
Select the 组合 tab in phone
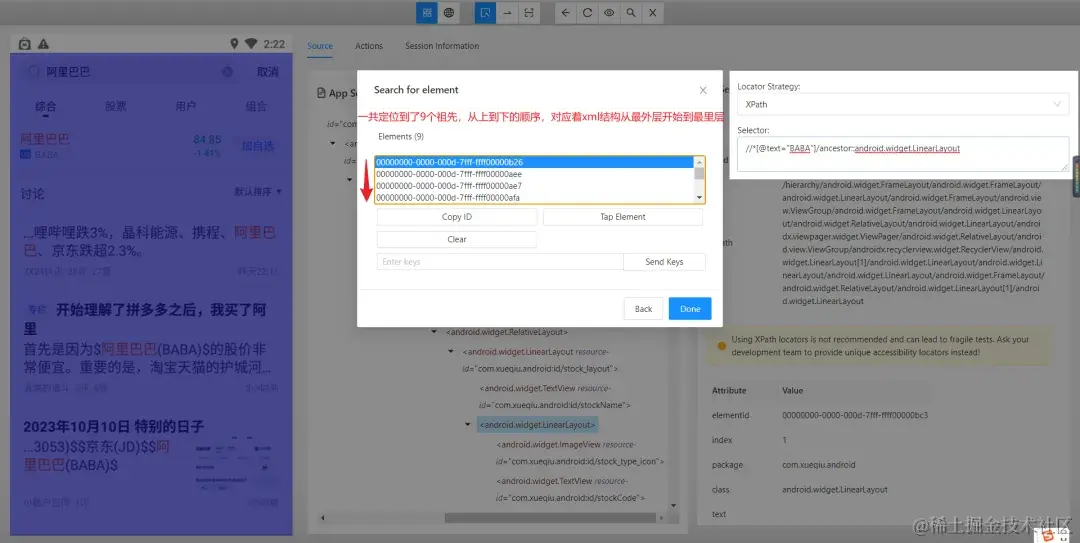click(x=256, y=106)
